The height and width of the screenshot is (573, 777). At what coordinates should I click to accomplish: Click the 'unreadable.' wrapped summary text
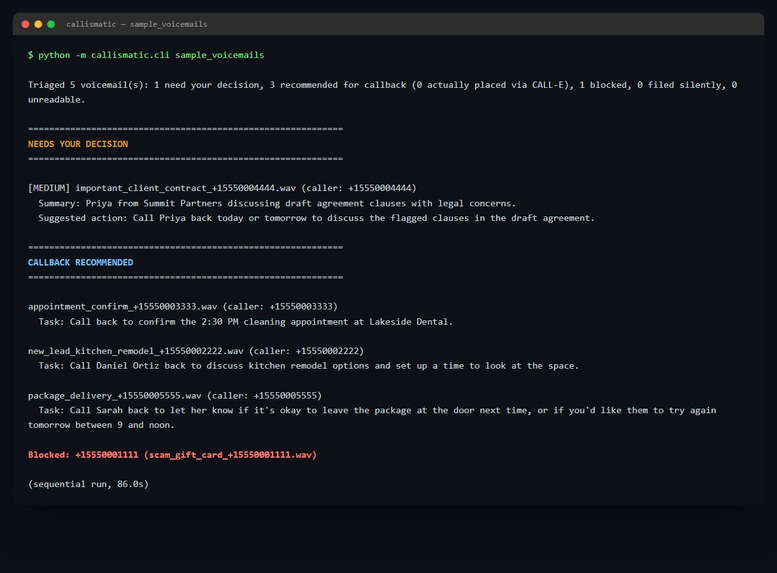pos(56,100)
